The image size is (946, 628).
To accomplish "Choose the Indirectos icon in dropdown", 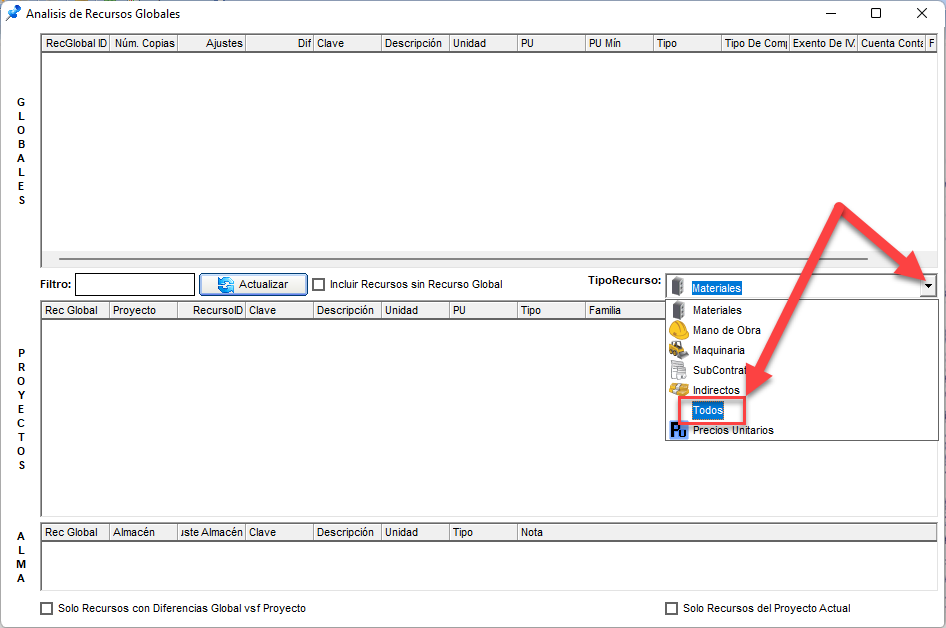I will pyautogui.click(x=678, y=390).
